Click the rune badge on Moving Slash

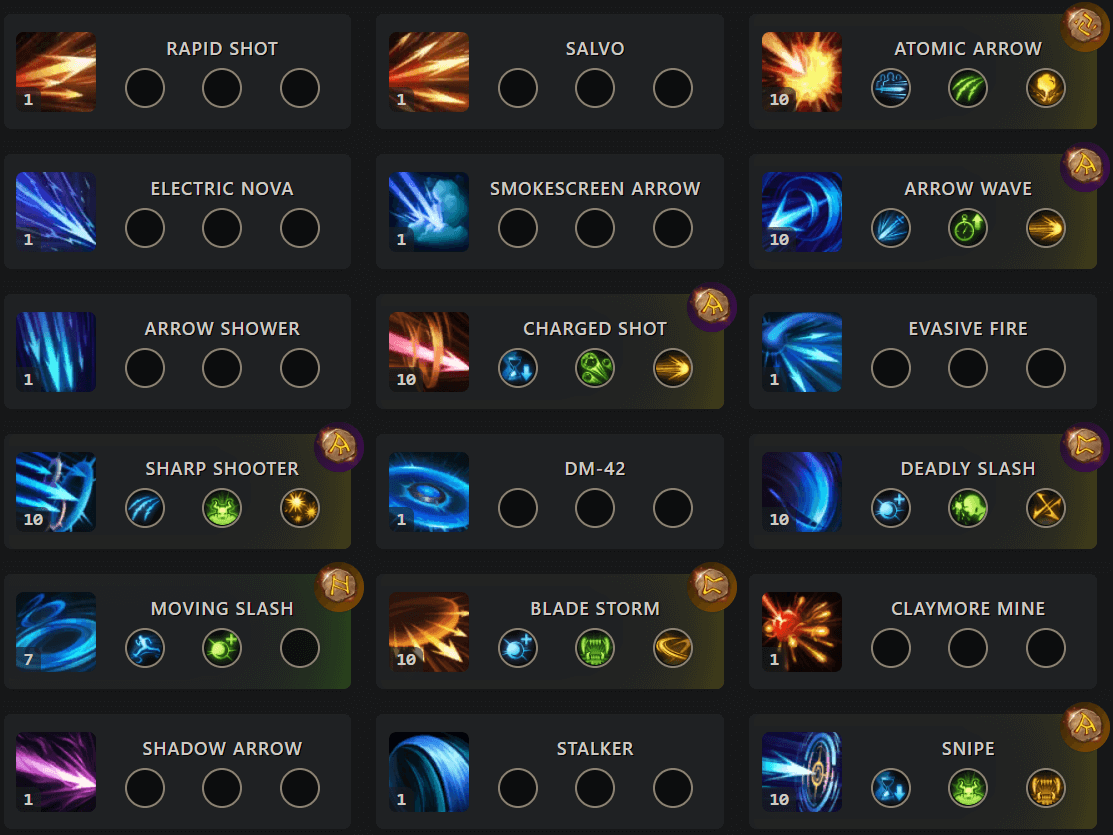pyautogui.click(x=337, y=586)
